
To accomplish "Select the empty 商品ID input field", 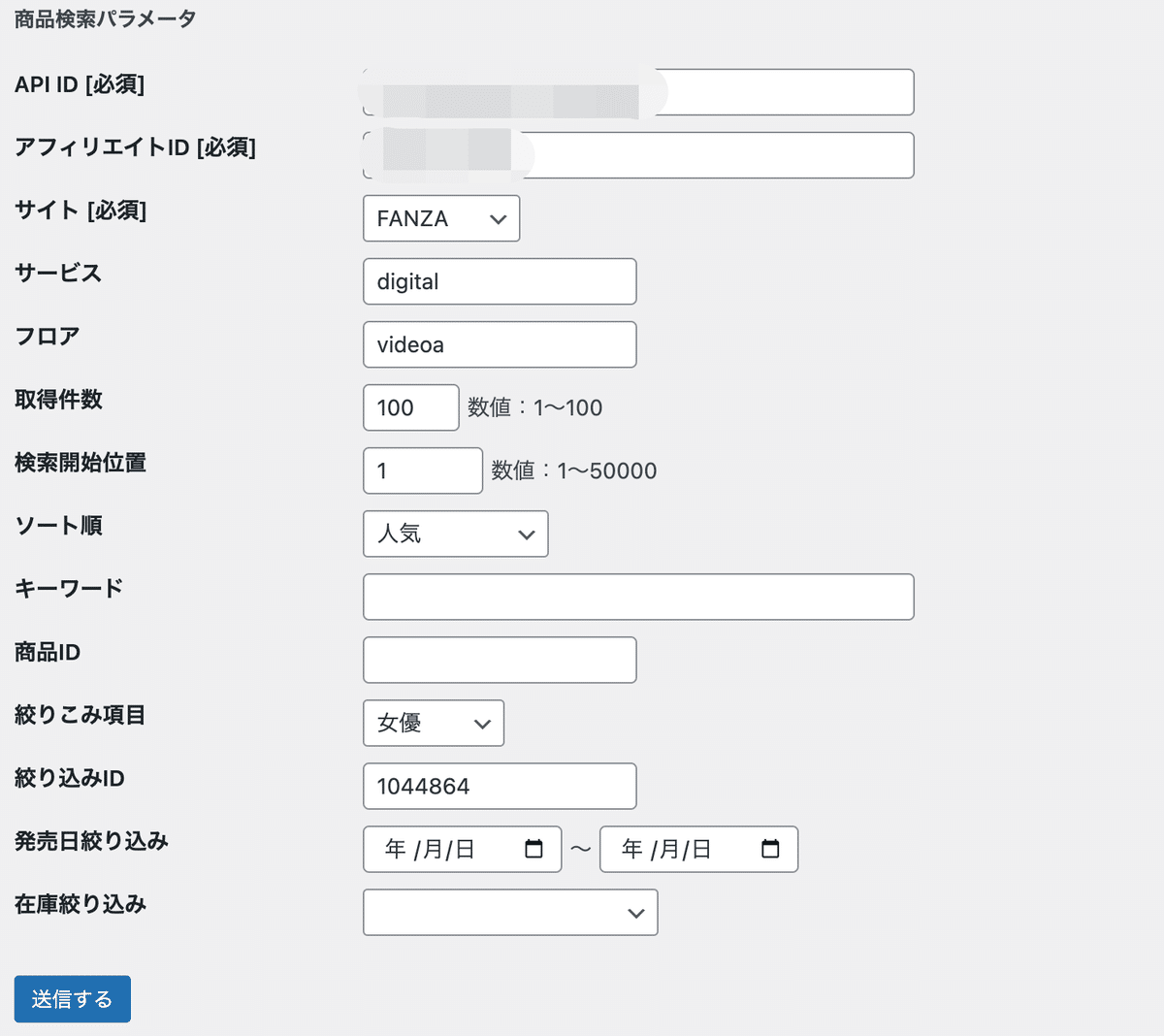I will [500, 660].
